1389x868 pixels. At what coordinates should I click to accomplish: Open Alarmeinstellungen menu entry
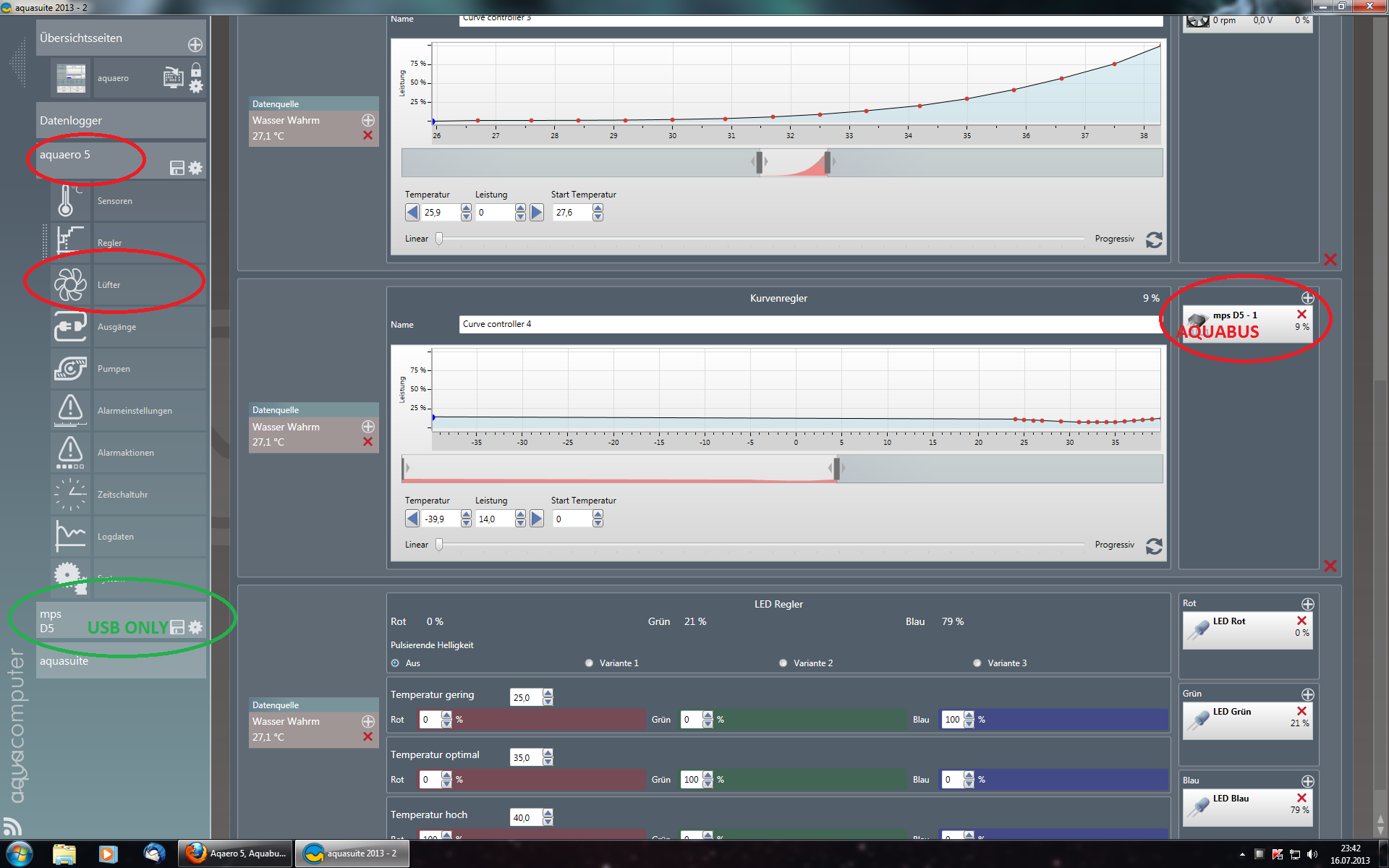(135, 411)
